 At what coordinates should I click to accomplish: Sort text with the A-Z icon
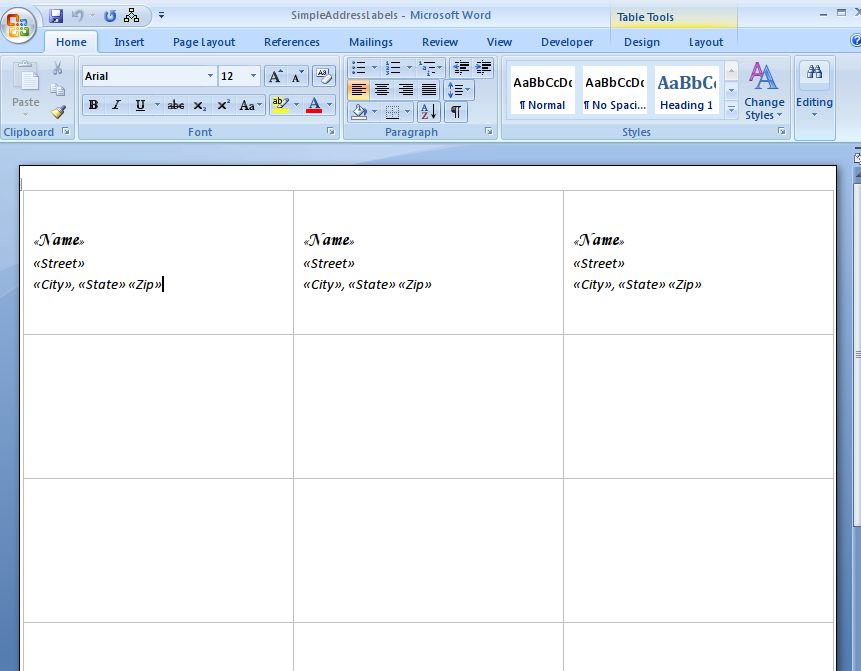[428, 113]
